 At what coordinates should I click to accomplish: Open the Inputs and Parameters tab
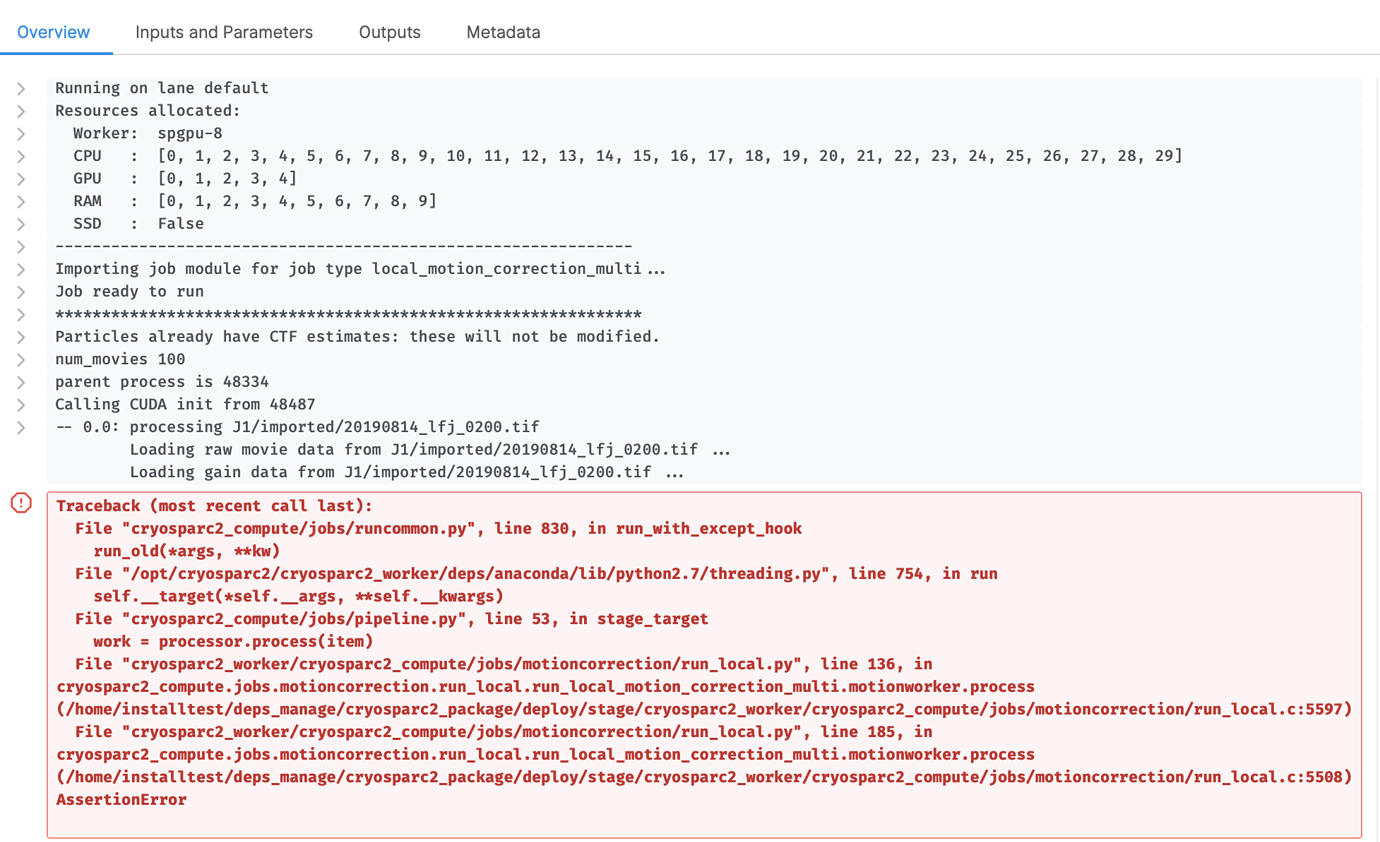click(224, 32)
